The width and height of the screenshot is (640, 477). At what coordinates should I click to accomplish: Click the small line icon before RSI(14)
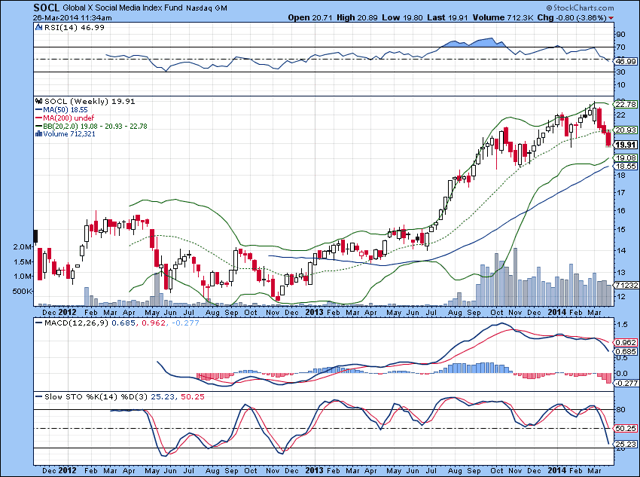pyautogui.click(x=39, y=27)
